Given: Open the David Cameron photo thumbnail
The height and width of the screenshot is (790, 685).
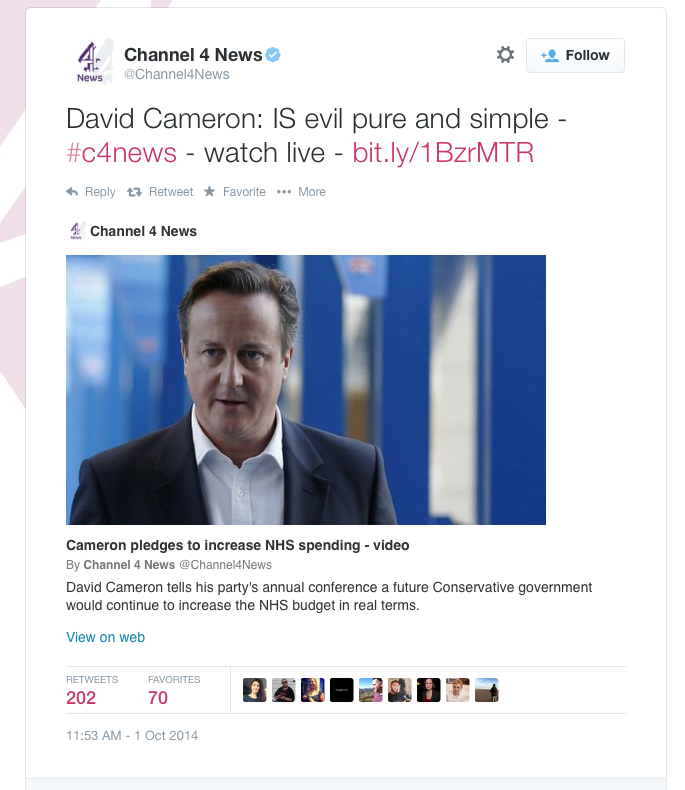Looking at the screenshot, I should click(x=306, y=390).
